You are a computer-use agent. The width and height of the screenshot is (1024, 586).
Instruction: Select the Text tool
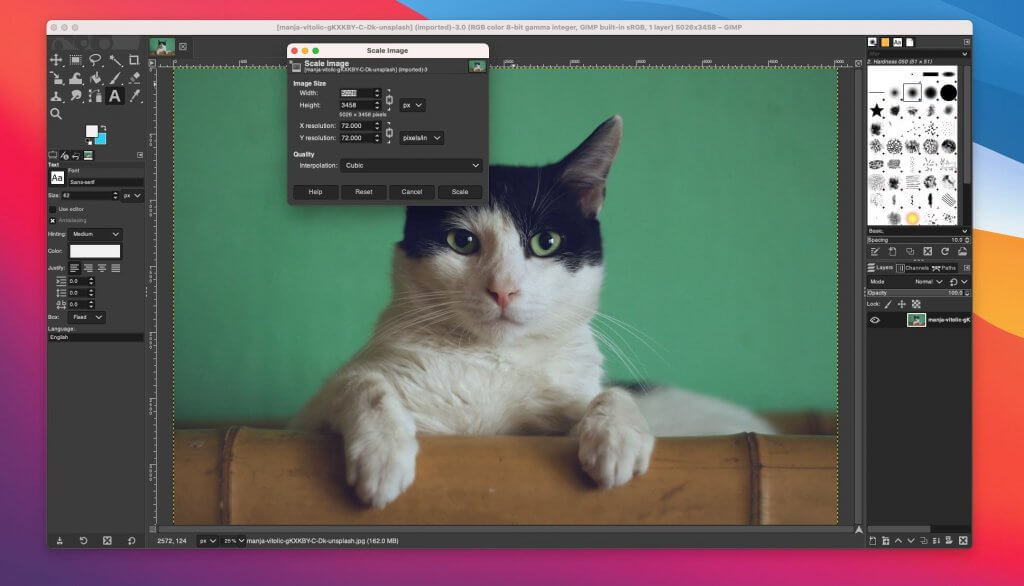pos(115,96)
